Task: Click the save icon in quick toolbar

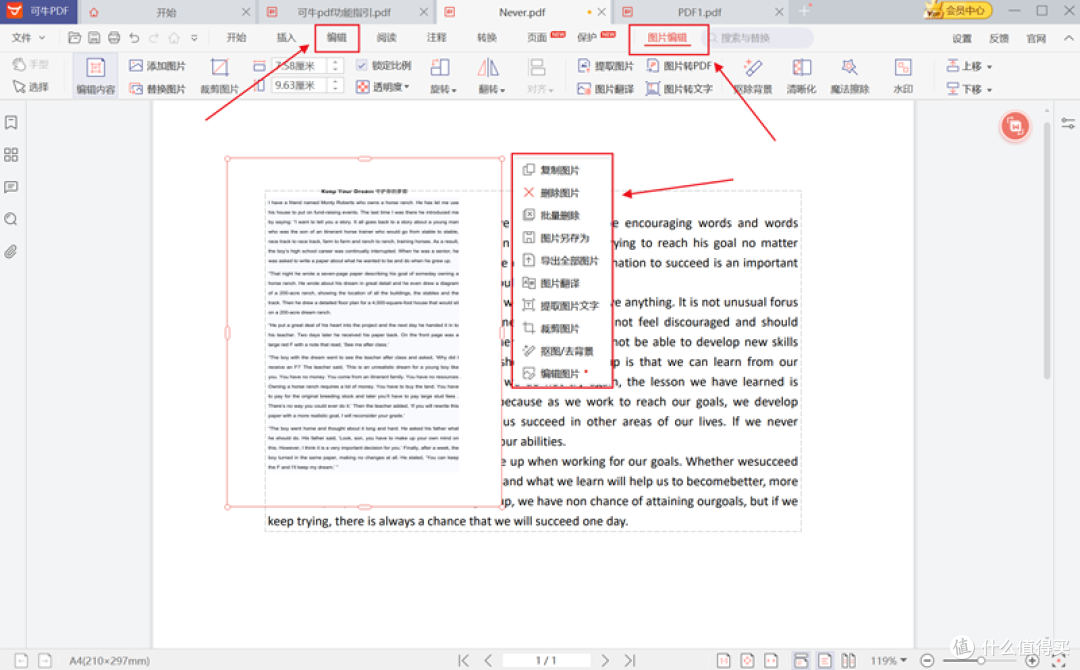Action: click(x=94, y=38)
